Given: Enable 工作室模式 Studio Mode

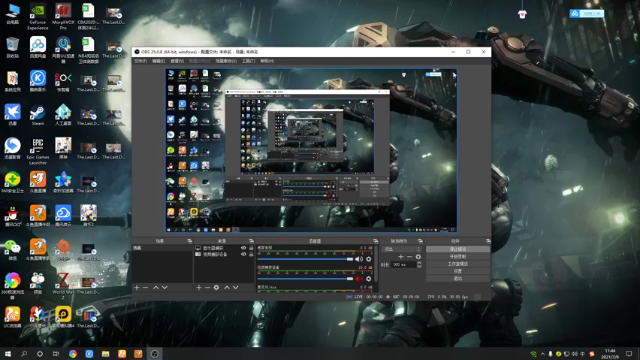Looking at the screenshot, I should [x=458, y=264].
